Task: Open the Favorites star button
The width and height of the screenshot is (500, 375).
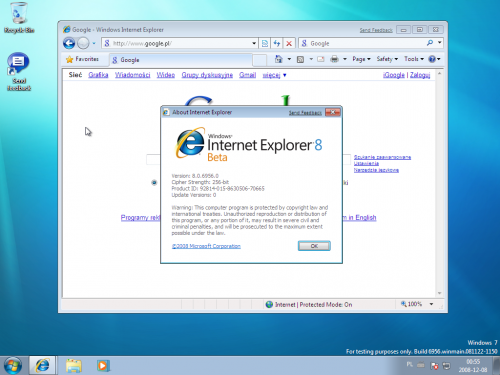Action: click(82, 59)
